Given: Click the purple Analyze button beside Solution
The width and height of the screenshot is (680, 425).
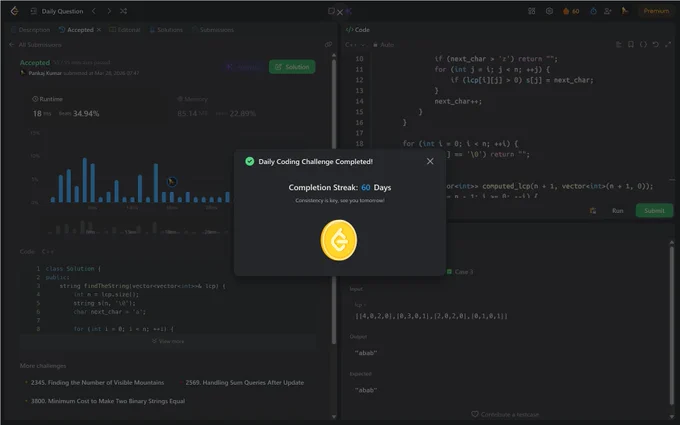Looking at the screenshot, I should [243, 67].
